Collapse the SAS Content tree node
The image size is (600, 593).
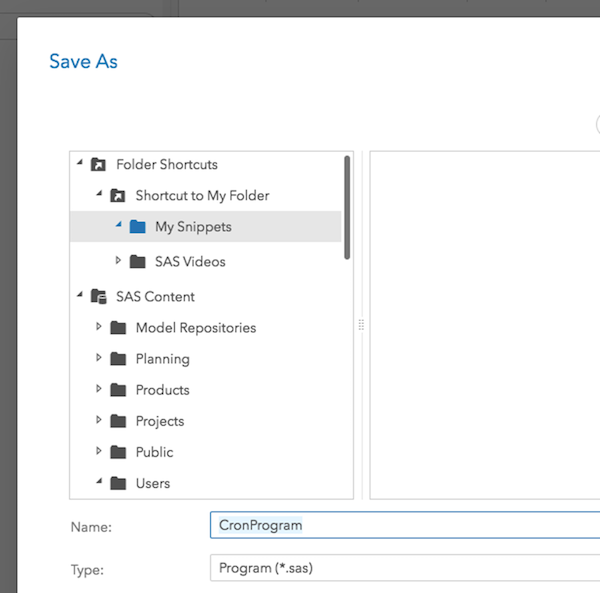[x=80, y=296]
